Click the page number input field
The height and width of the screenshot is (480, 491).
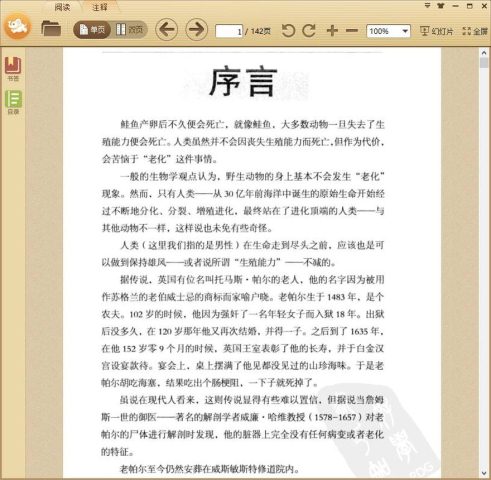[x=229, y=31]
